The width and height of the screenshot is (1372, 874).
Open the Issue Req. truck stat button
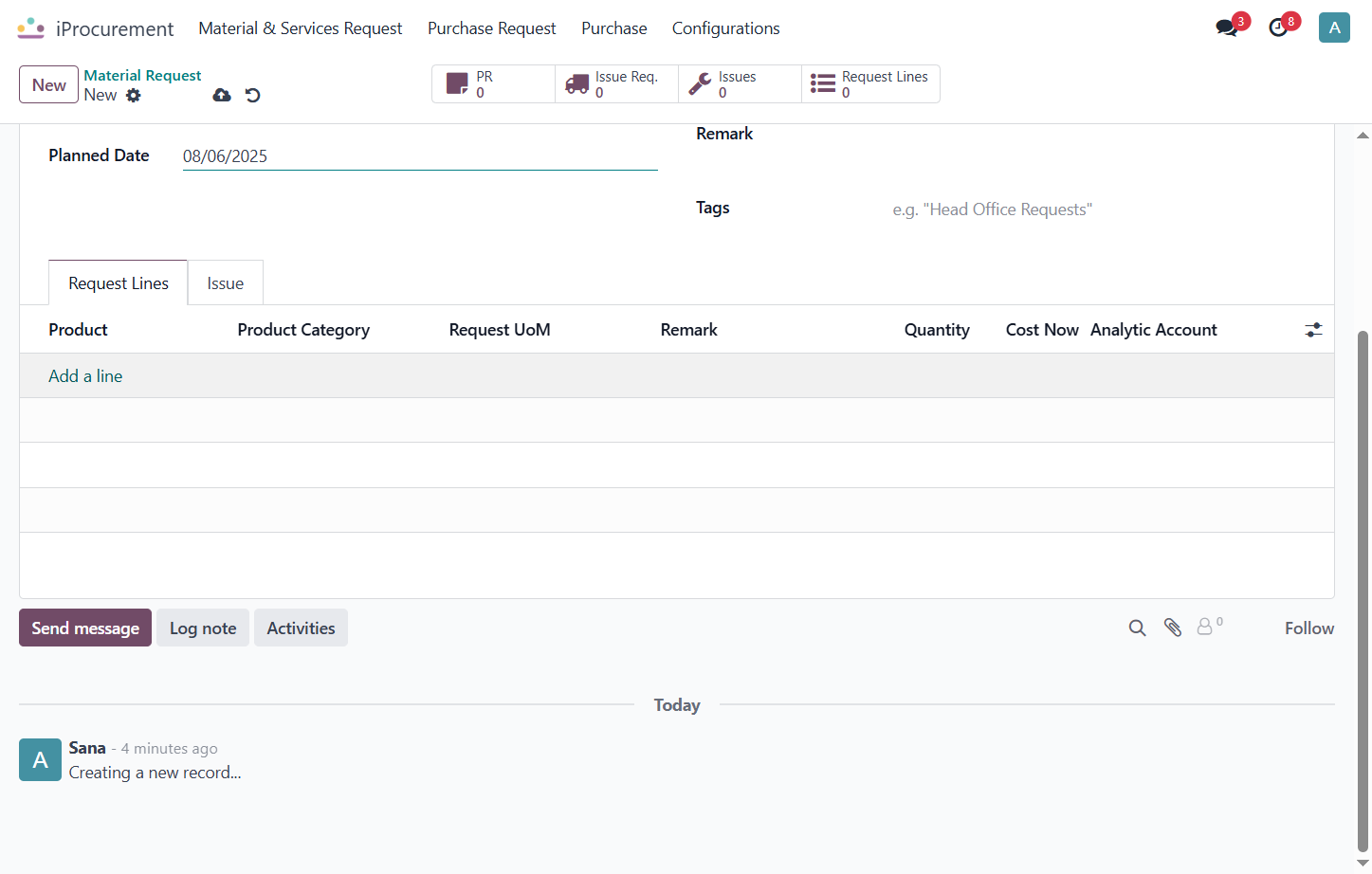click(616, 84)
